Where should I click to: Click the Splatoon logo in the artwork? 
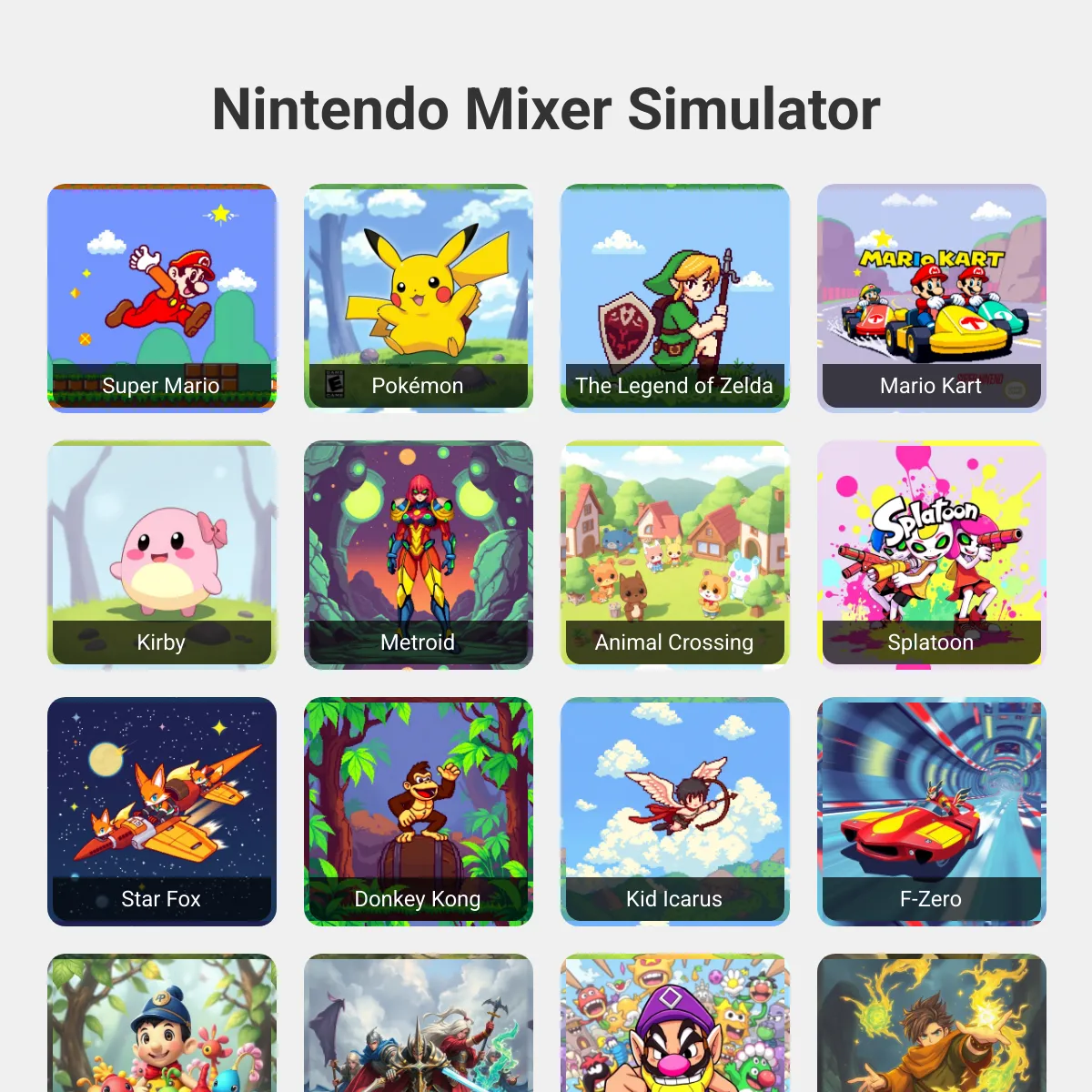pos(925,521)
